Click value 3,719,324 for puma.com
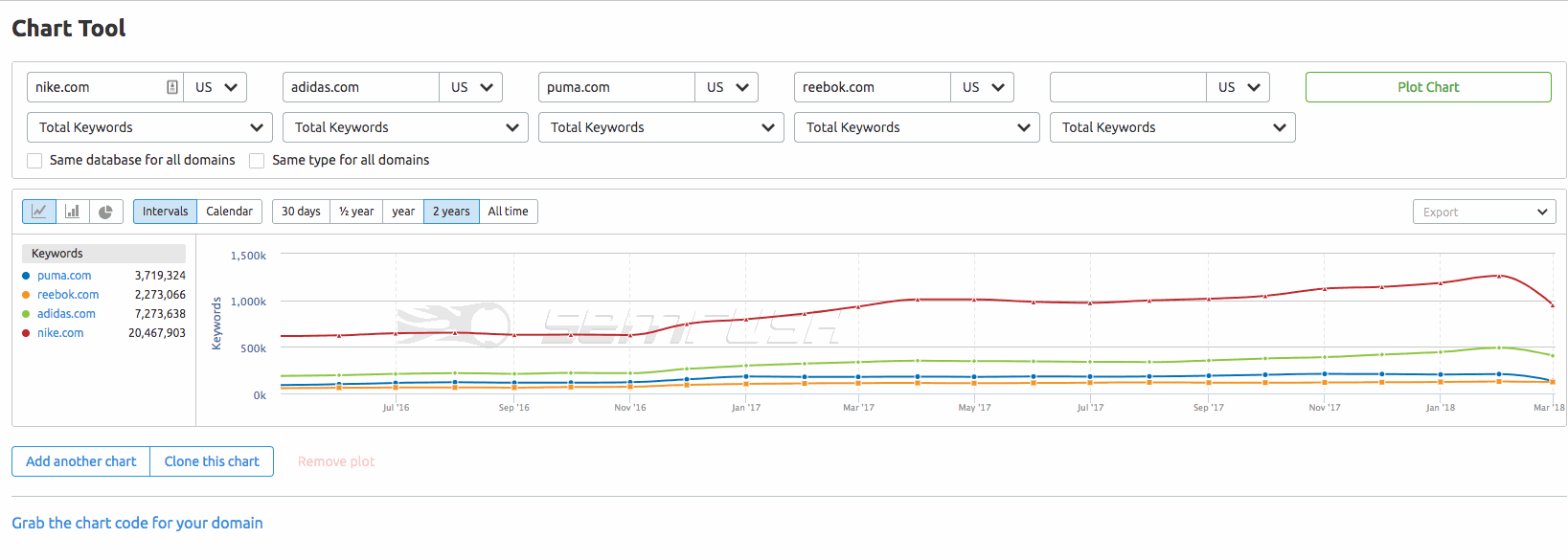 pyautogui.click(x=160, y=276)
